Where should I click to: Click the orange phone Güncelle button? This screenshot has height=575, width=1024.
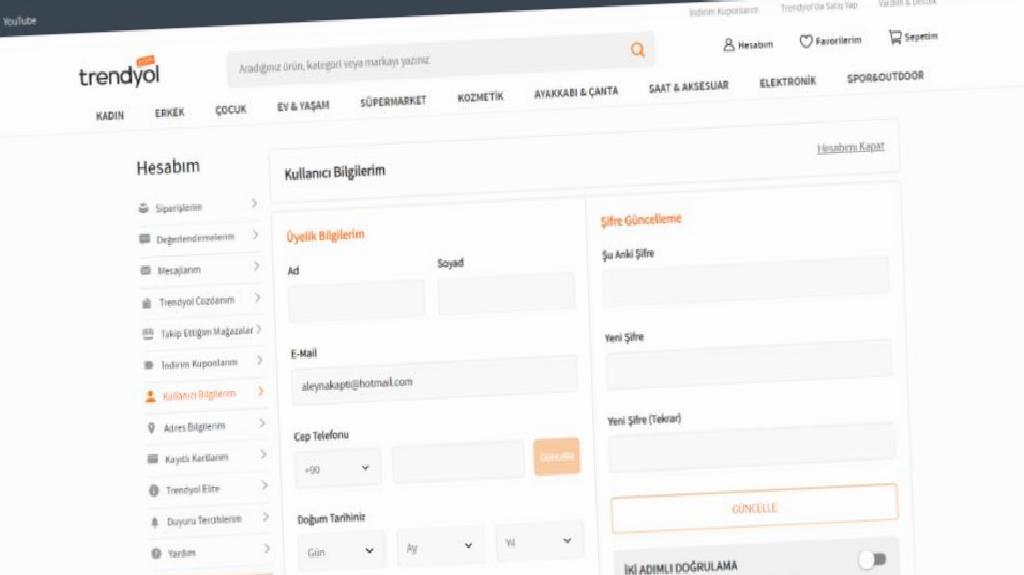coord(556,457)
